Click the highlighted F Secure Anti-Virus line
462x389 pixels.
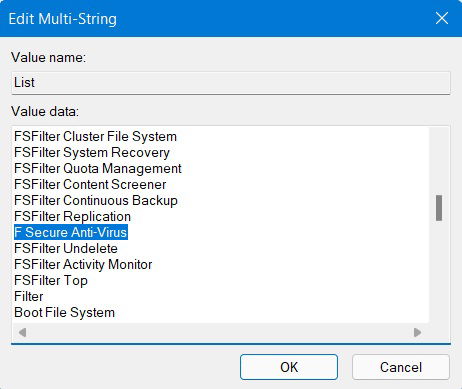click(71, 232)
